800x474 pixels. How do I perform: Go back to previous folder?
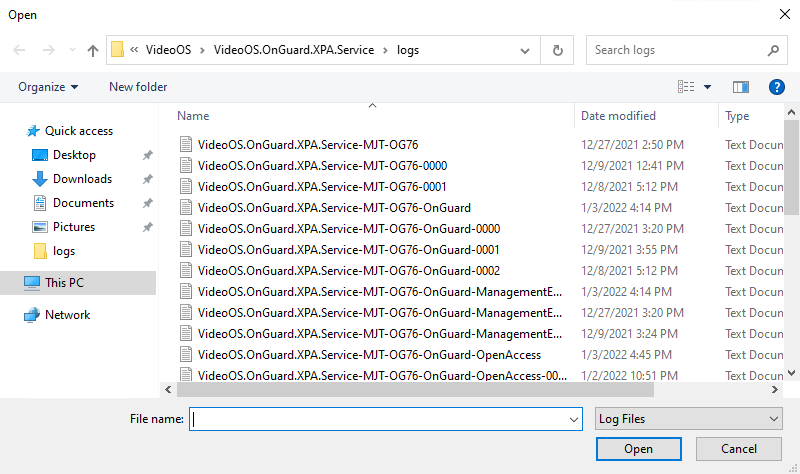(x=19, y=50)
